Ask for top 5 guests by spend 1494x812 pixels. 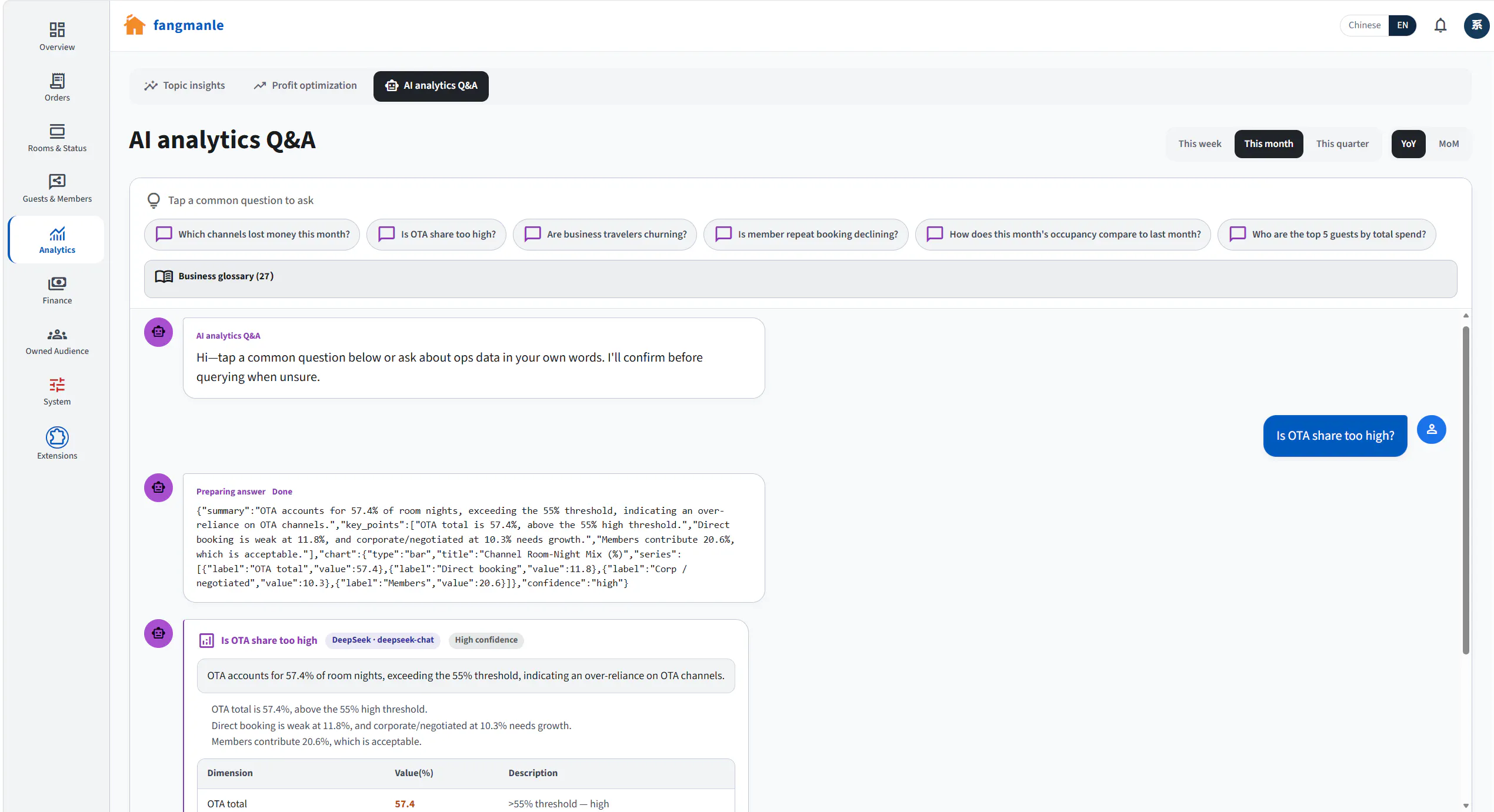pos(1327,234)
